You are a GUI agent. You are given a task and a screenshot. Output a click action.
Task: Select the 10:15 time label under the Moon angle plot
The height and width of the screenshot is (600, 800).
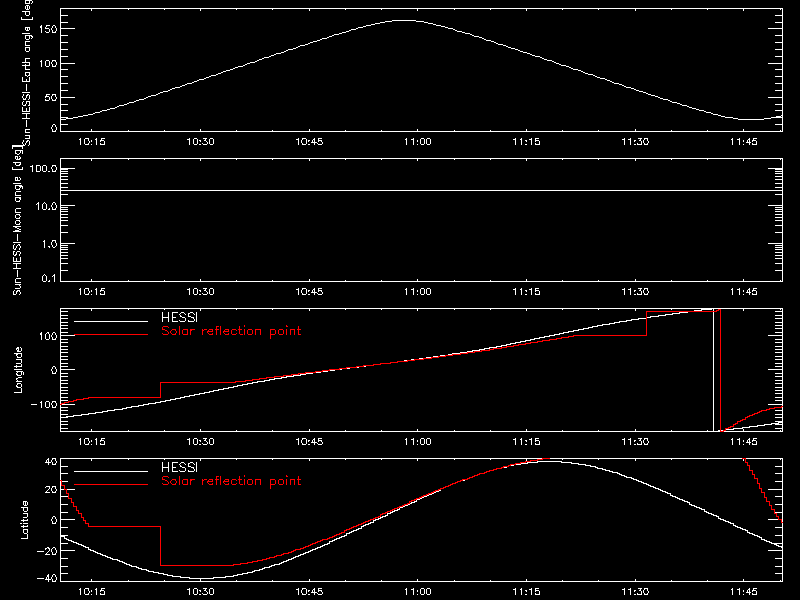(x=92, y=292)
